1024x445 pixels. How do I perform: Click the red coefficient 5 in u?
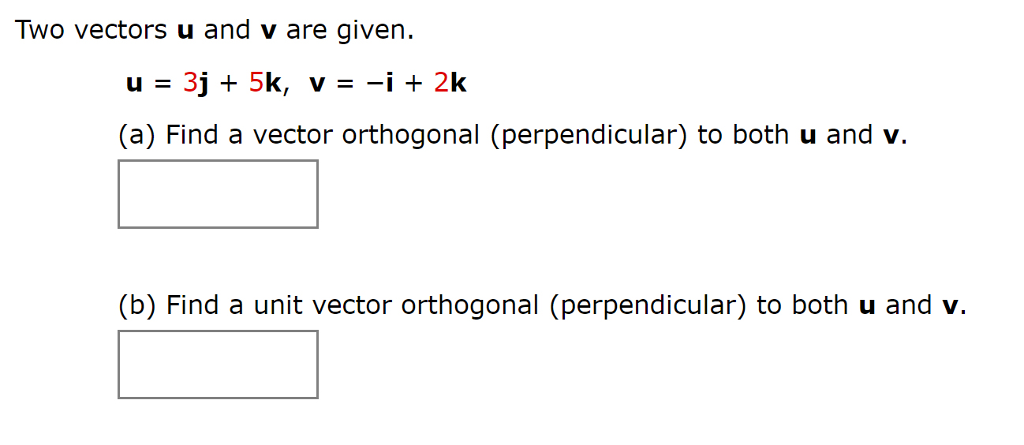click(256, 84)
